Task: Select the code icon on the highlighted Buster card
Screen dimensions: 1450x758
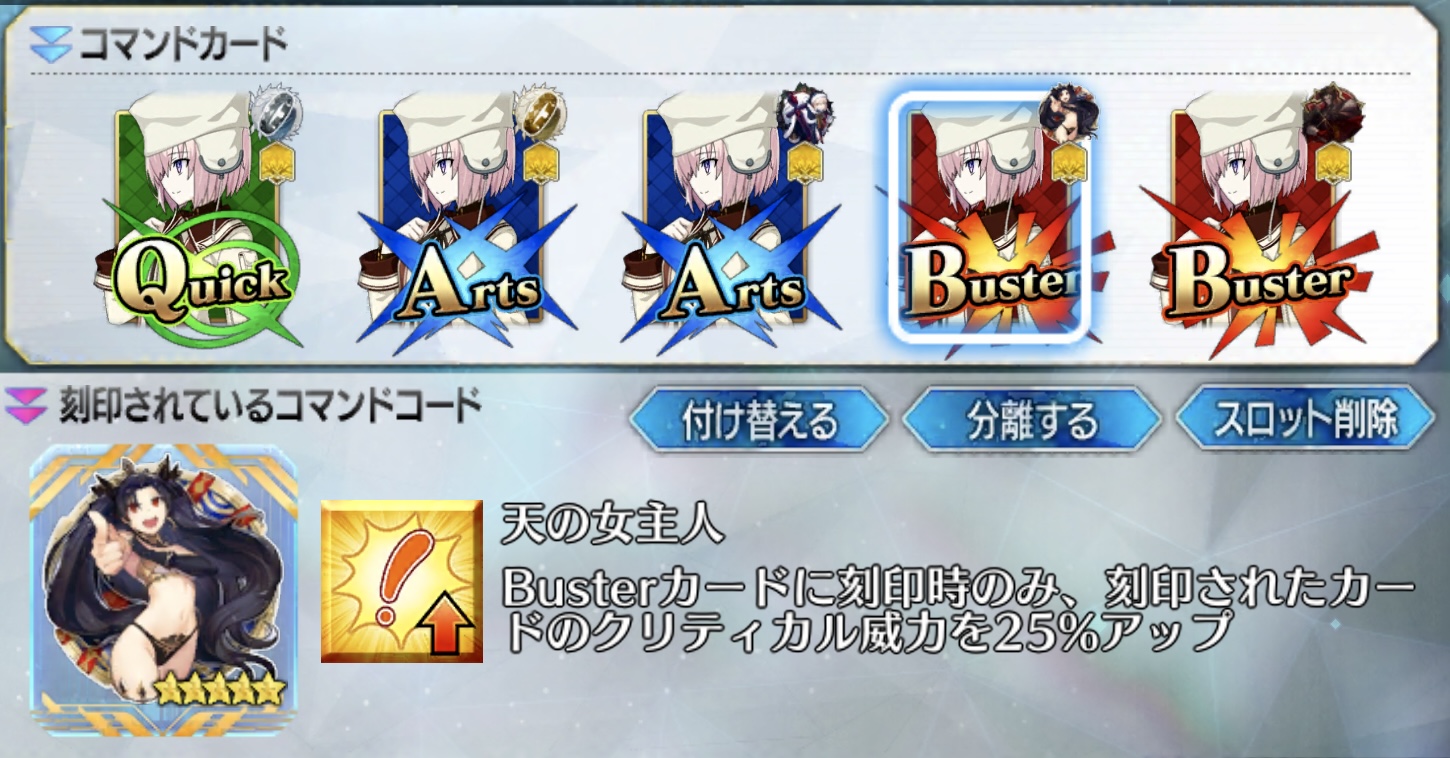Action: (1068, 112)
